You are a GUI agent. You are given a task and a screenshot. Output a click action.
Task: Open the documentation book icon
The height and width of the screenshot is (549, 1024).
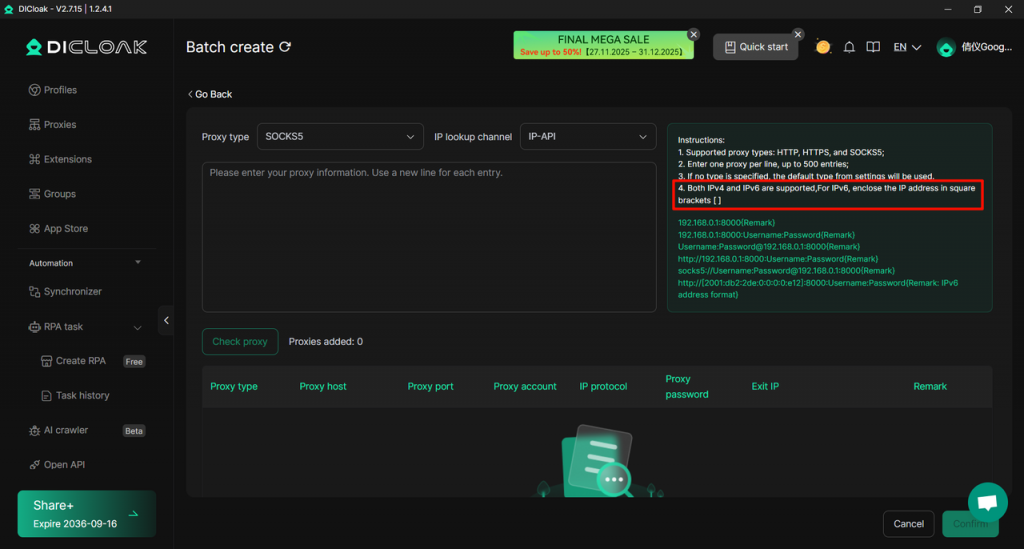[x=873, y=47]
